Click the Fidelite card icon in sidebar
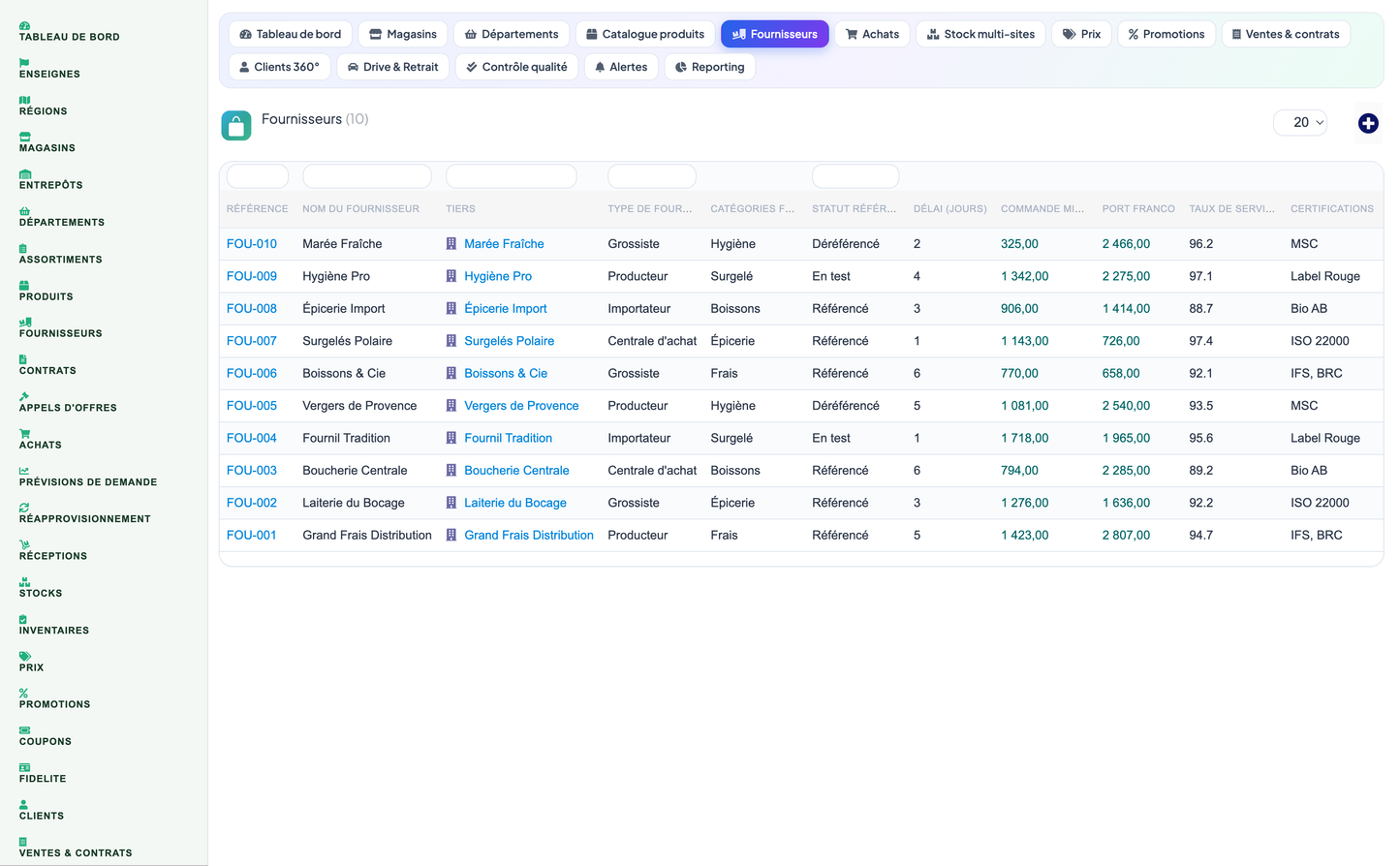 (24, 767)
